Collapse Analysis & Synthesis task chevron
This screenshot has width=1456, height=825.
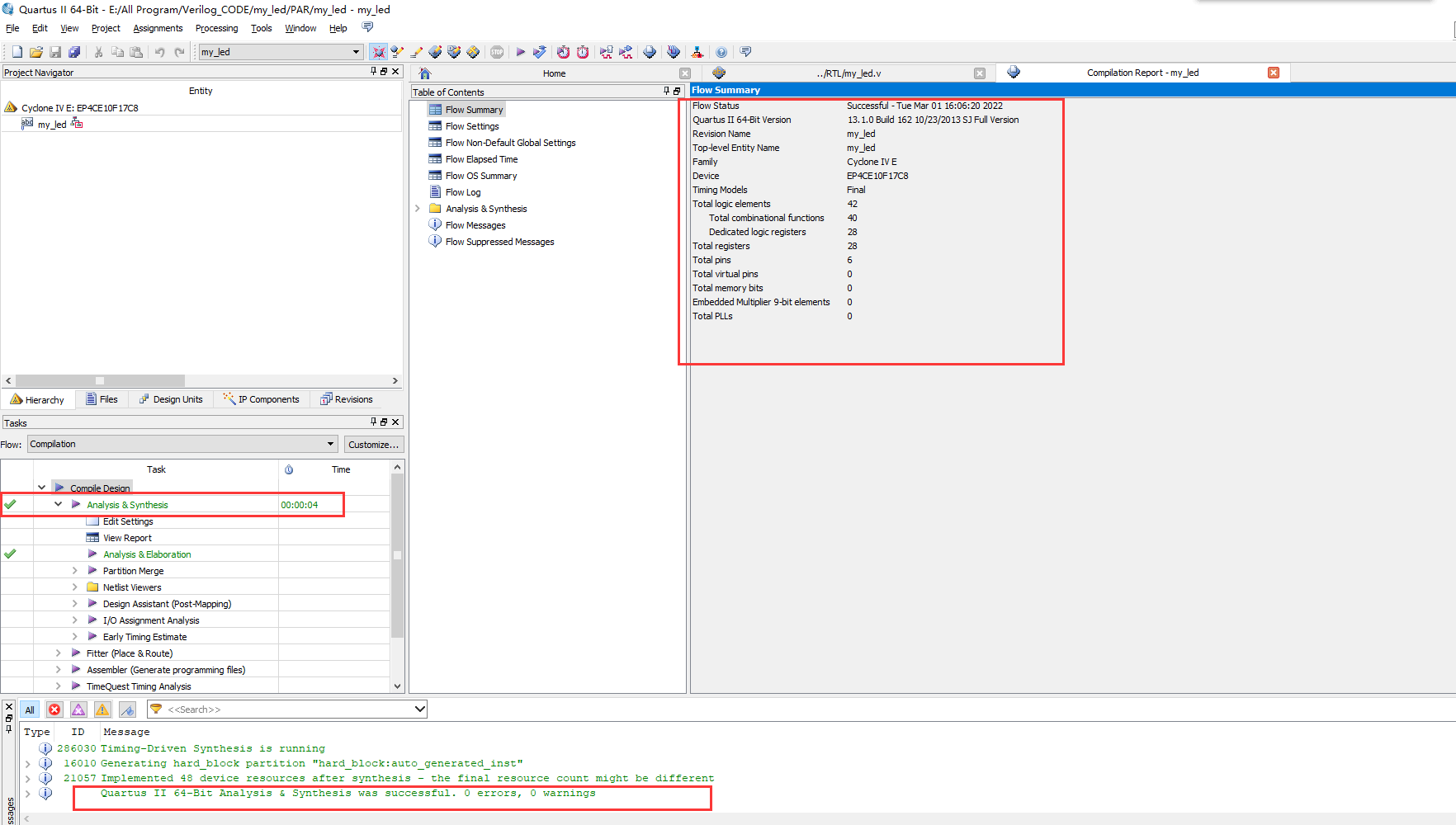pos(58,504)
